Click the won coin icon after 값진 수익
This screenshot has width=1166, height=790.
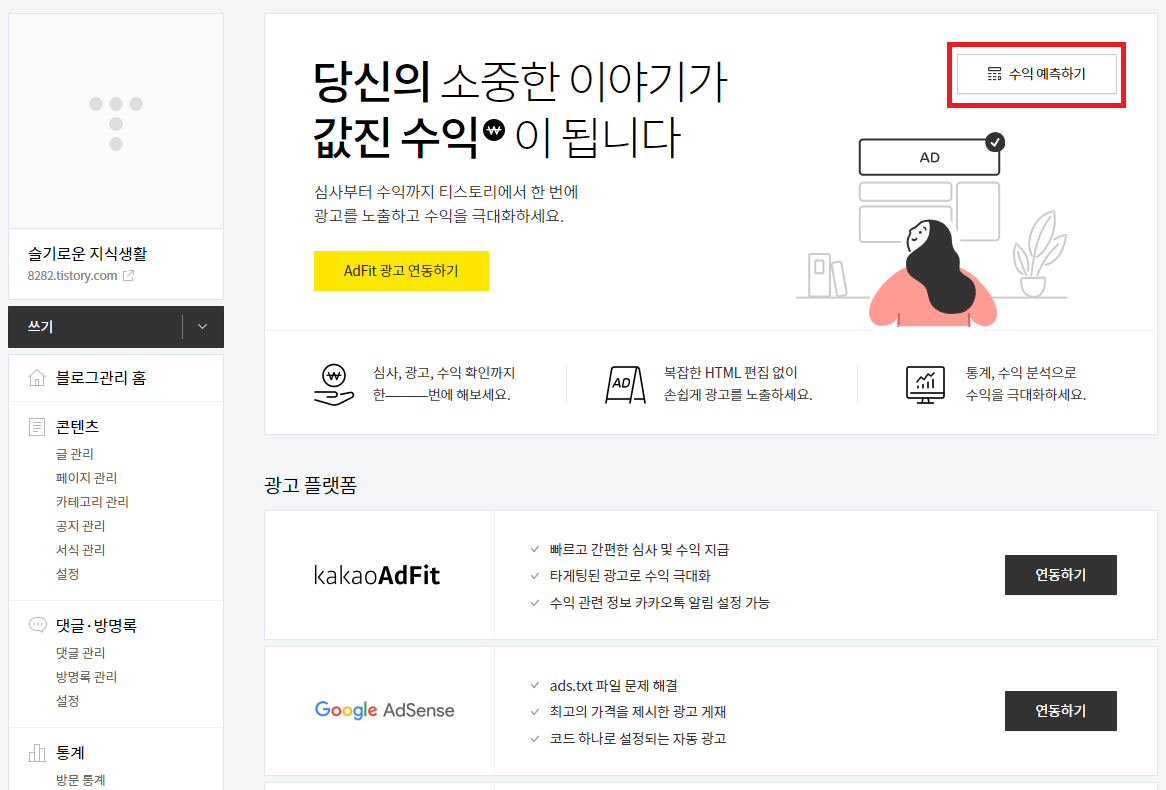point(494,130)
